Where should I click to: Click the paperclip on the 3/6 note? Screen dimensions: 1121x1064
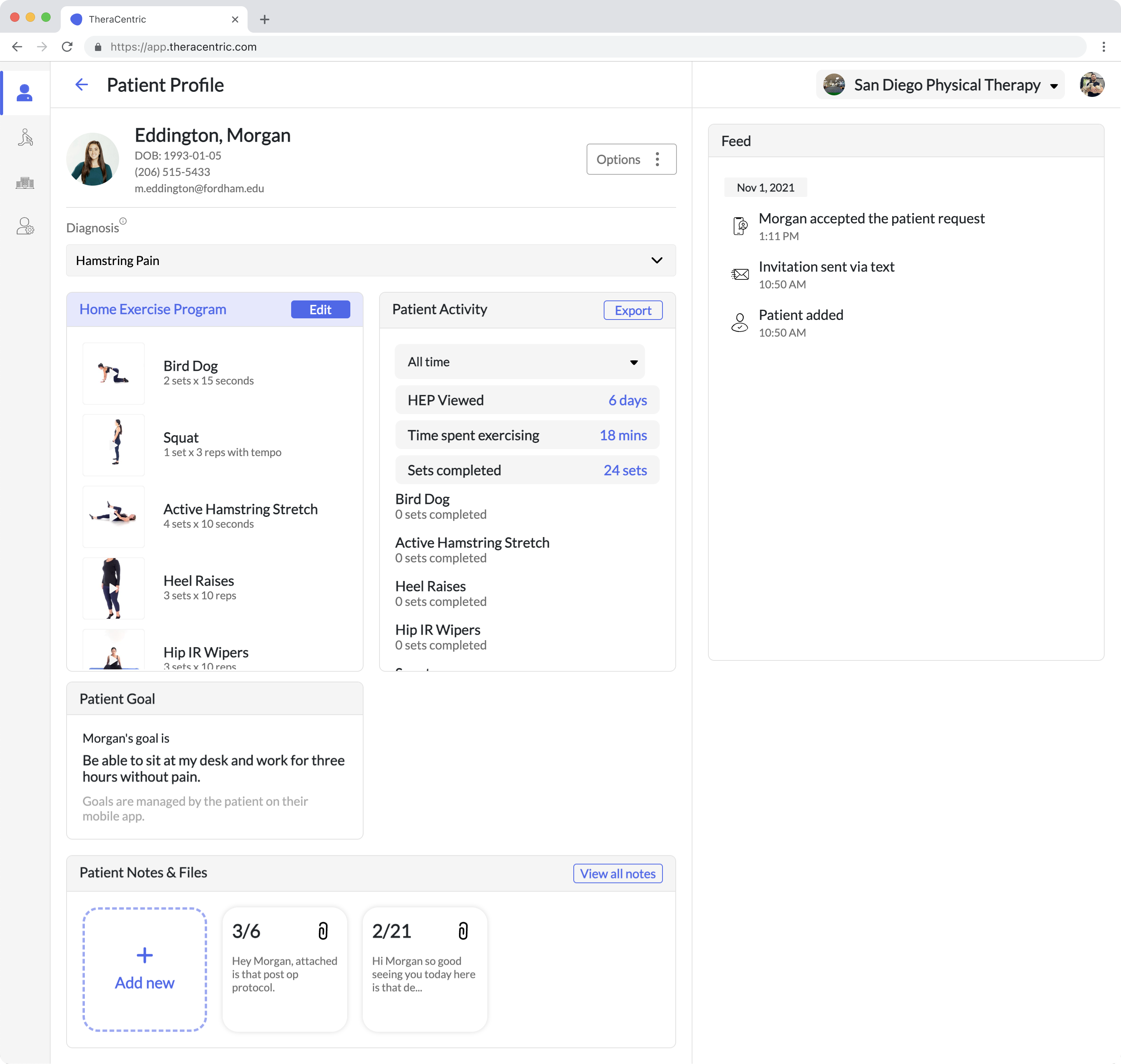[323, 931]
